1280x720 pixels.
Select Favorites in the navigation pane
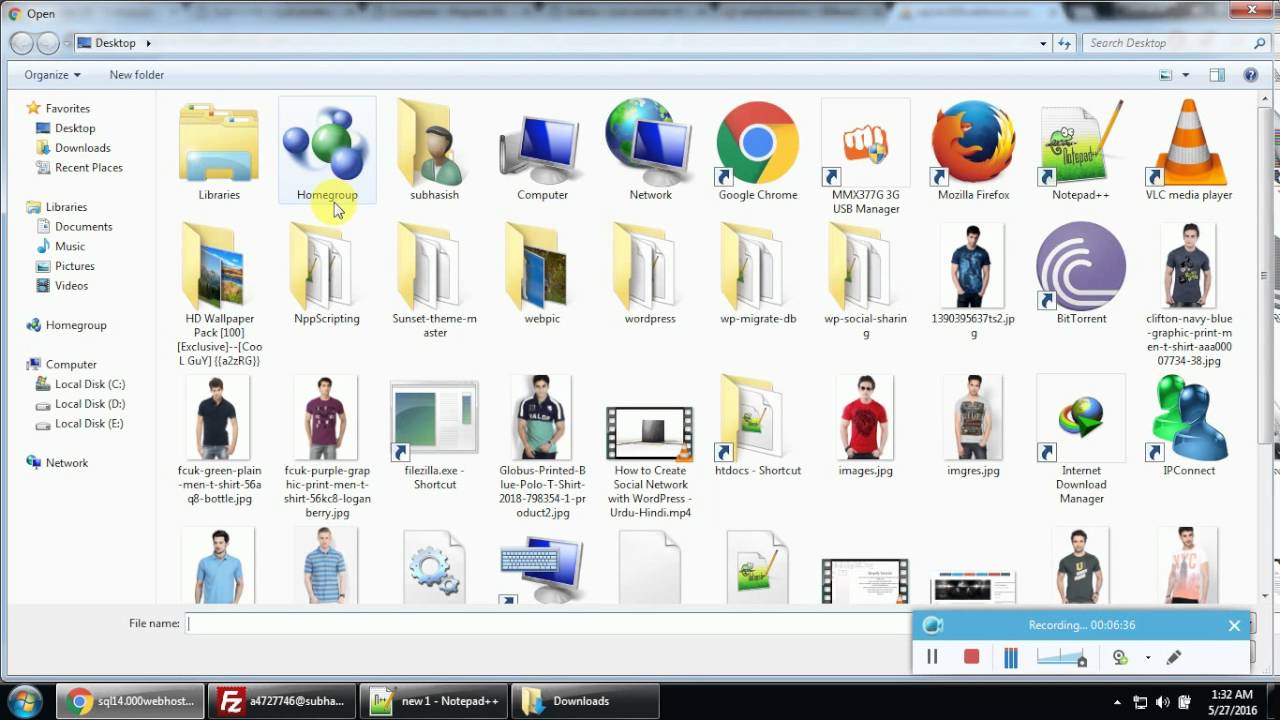pos(67,108)
